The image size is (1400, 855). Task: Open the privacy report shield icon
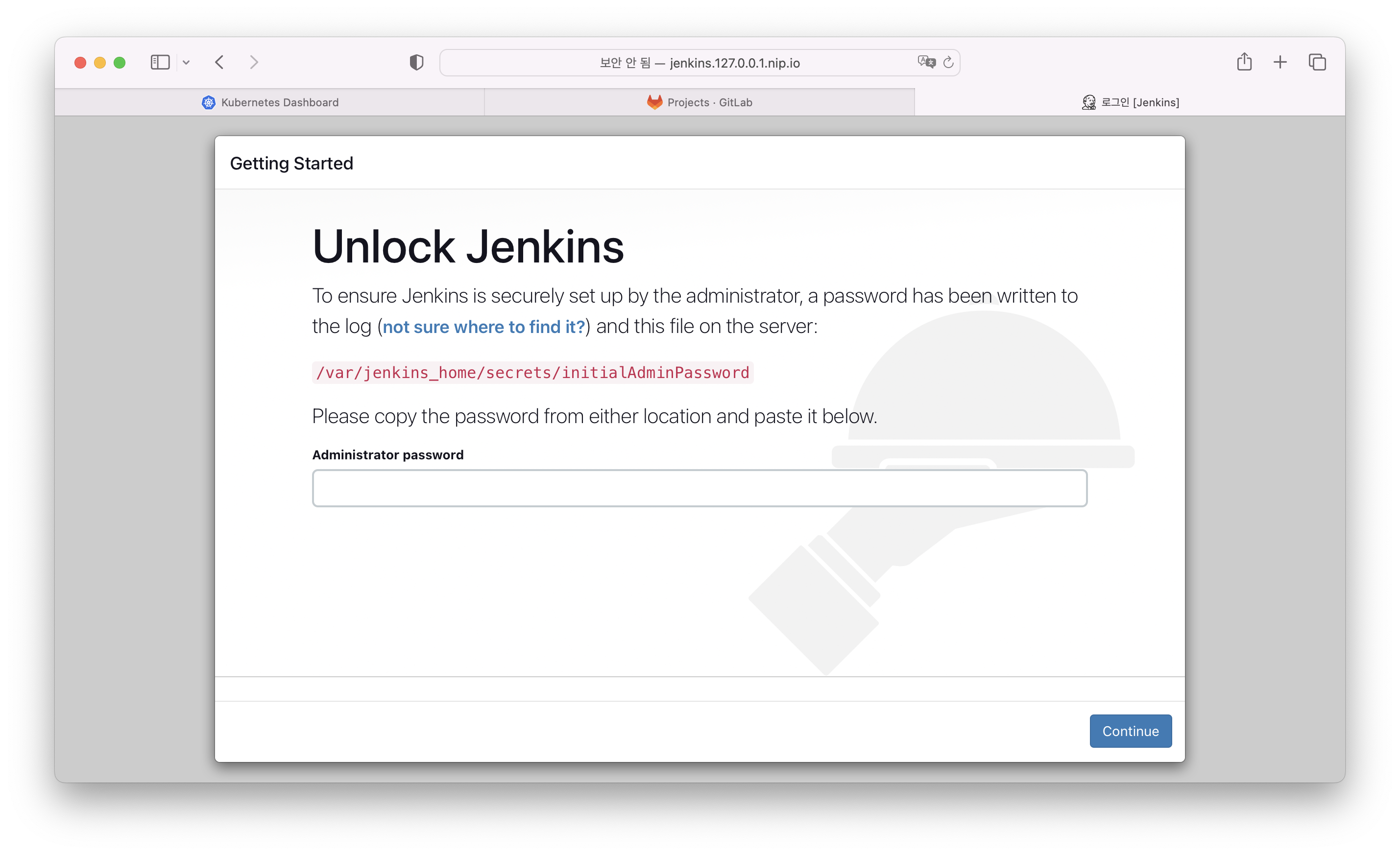pos(416,63)
